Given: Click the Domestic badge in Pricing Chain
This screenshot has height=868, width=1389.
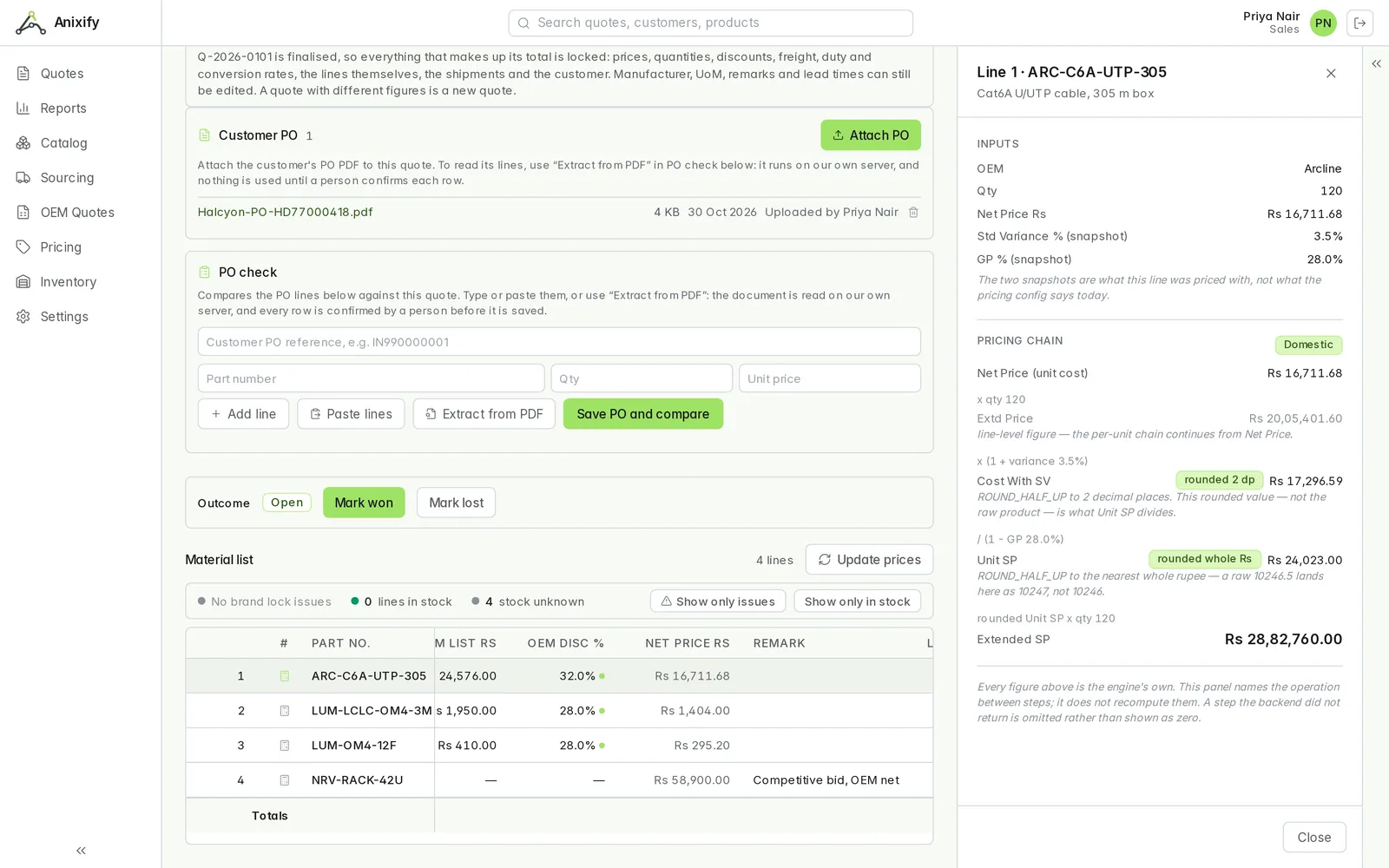Looking at the screenshot, I should point(1308,345).
